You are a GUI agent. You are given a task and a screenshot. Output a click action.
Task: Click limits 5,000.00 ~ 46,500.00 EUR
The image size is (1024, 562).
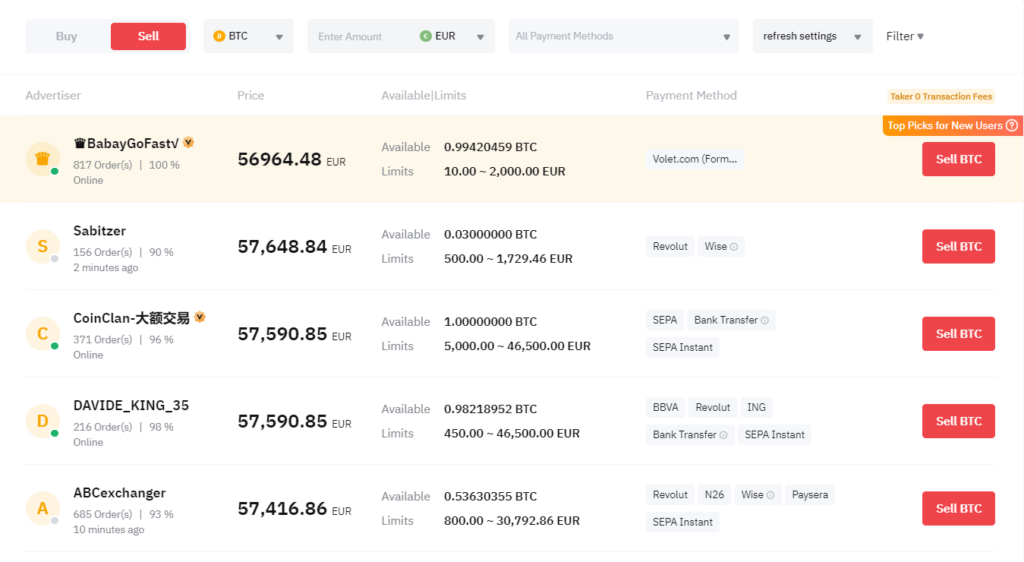coord(517,347)
